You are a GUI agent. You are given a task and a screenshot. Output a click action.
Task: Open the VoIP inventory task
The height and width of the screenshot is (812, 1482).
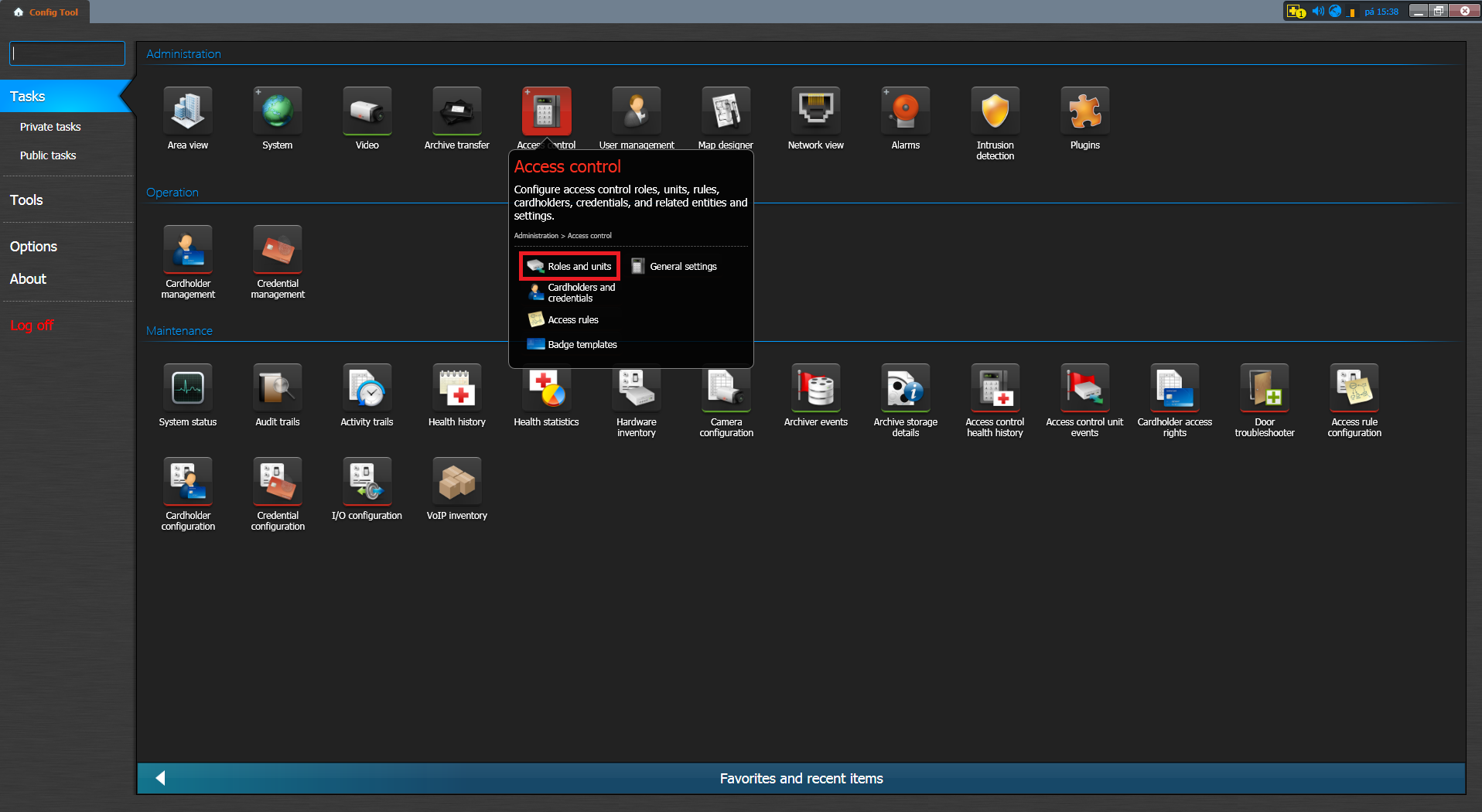[x=456, y=483]
